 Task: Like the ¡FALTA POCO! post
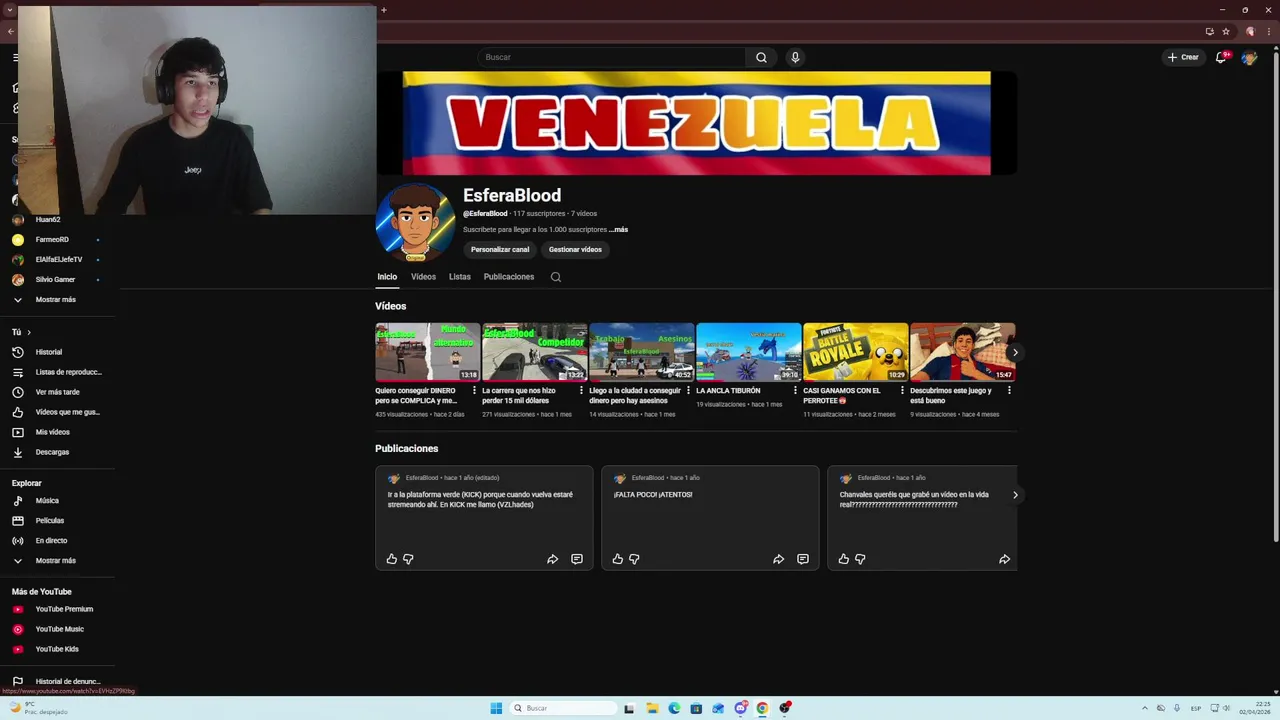[618, 559]
